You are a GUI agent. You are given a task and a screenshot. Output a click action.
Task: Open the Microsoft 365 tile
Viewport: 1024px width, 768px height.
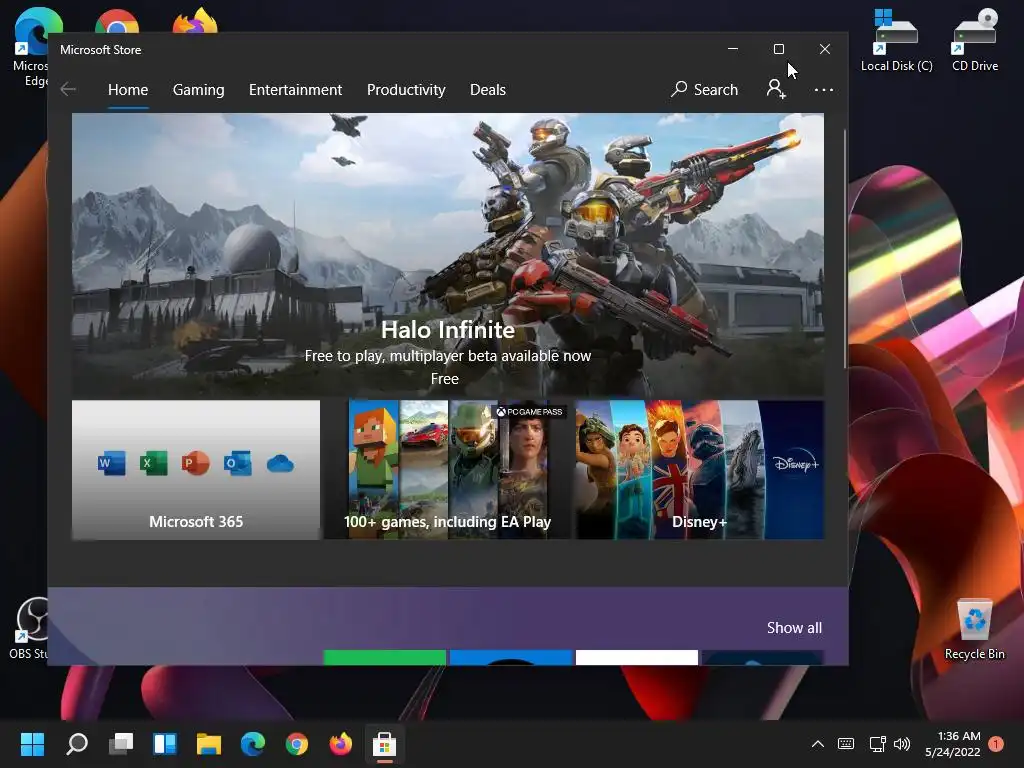tap(196, 470)
